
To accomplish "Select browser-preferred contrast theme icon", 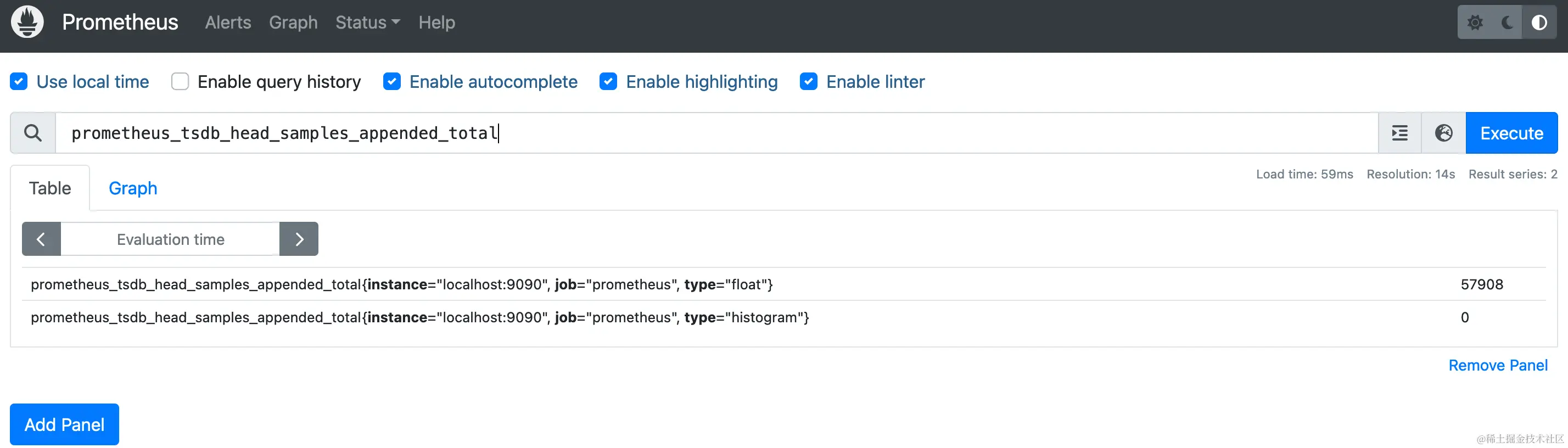I will point(1539,23).
